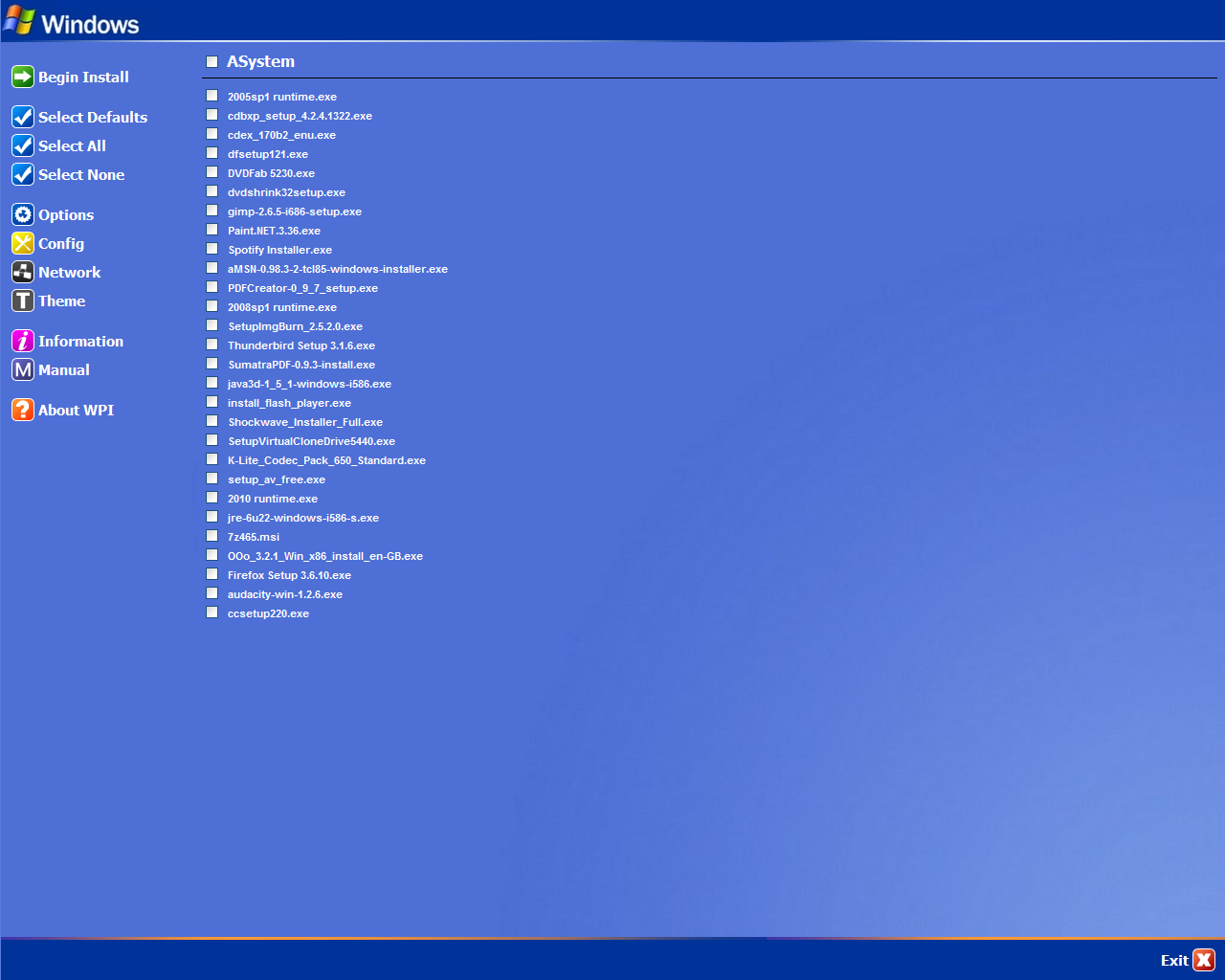Click the Select Defaults label
1225x980 pixels.
coord(93,118)
